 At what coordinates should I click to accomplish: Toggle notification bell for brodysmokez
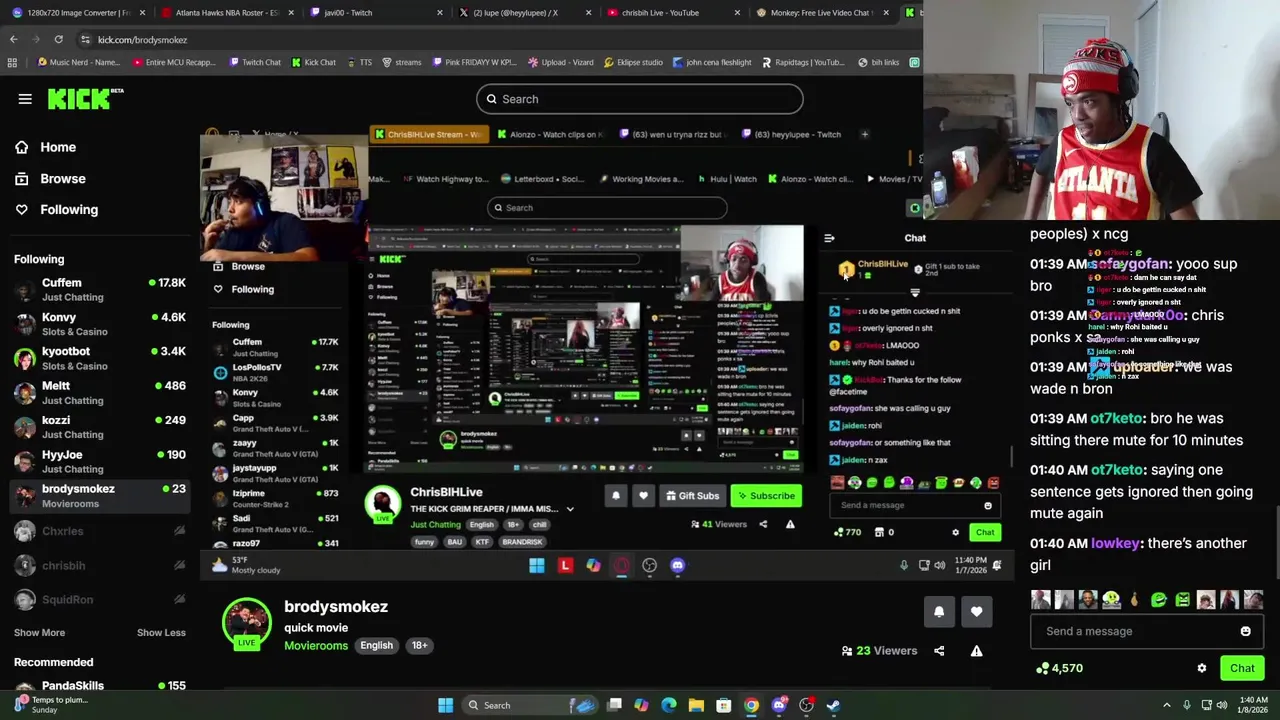[x=939, y=612]
